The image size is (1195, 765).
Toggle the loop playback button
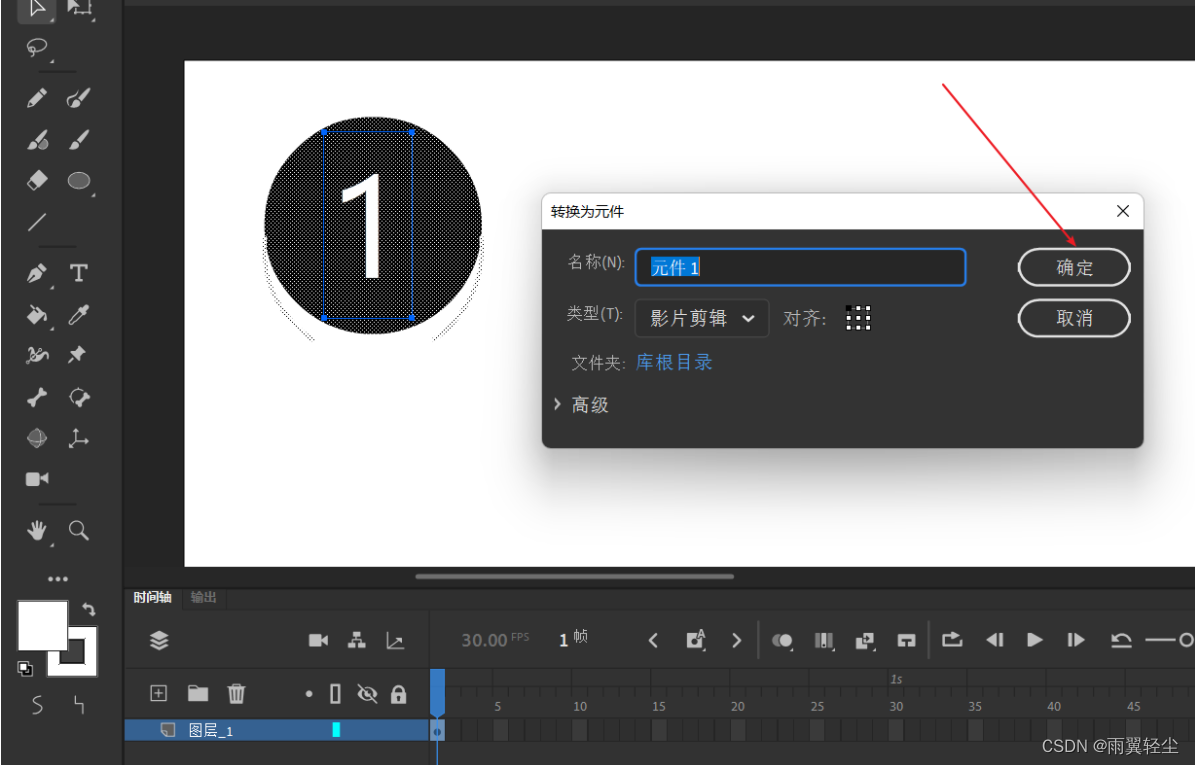tap(952, 640)
